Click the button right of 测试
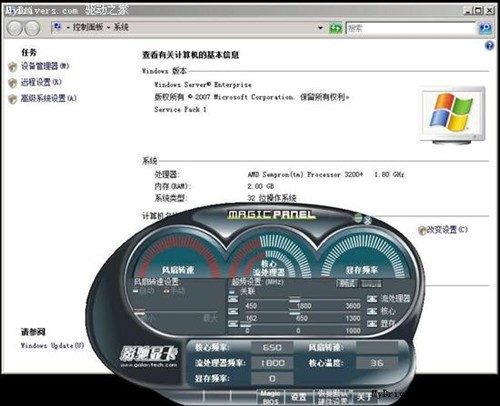 [x=372, y=284]
